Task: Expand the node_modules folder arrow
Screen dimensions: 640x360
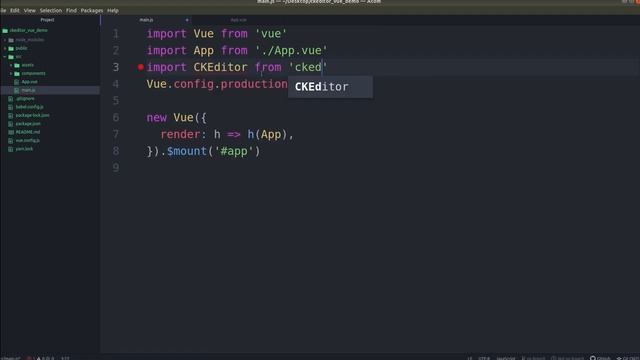Action: [5, 40]
